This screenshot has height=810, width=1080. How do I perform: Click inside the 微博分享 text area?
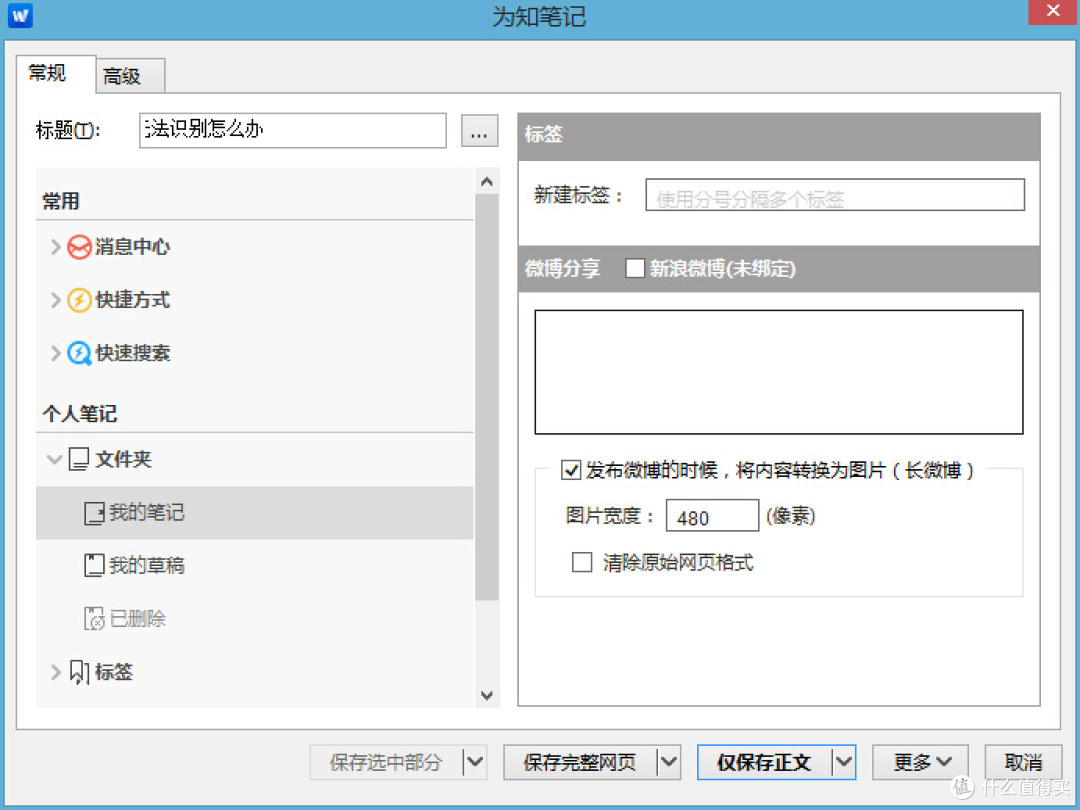(x=779, y=372)
